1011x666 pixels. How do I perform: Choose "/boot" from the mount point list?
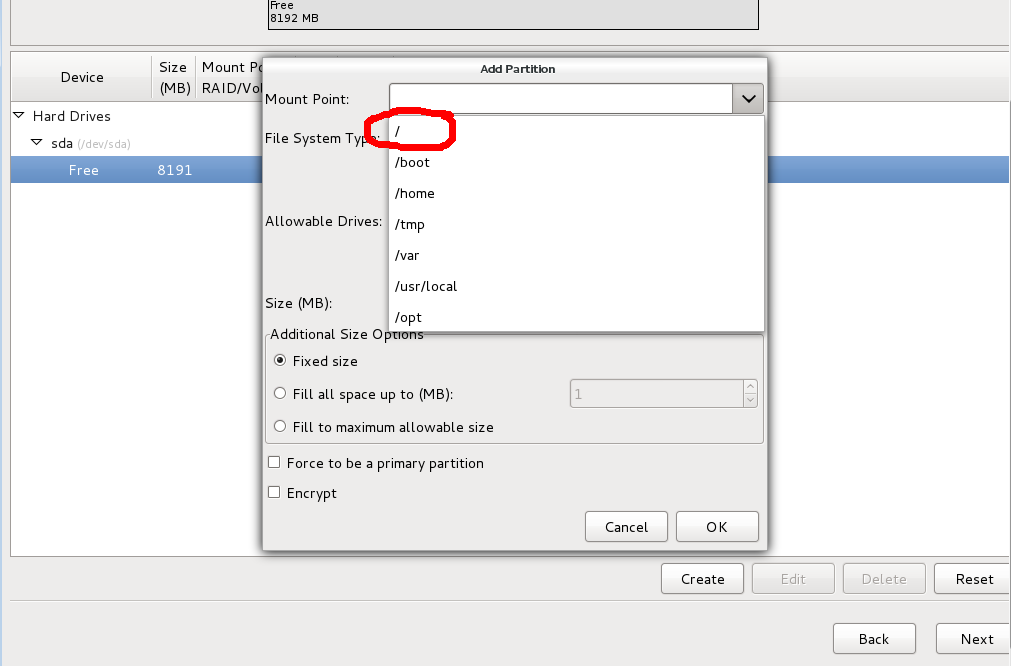pos(412,162)
